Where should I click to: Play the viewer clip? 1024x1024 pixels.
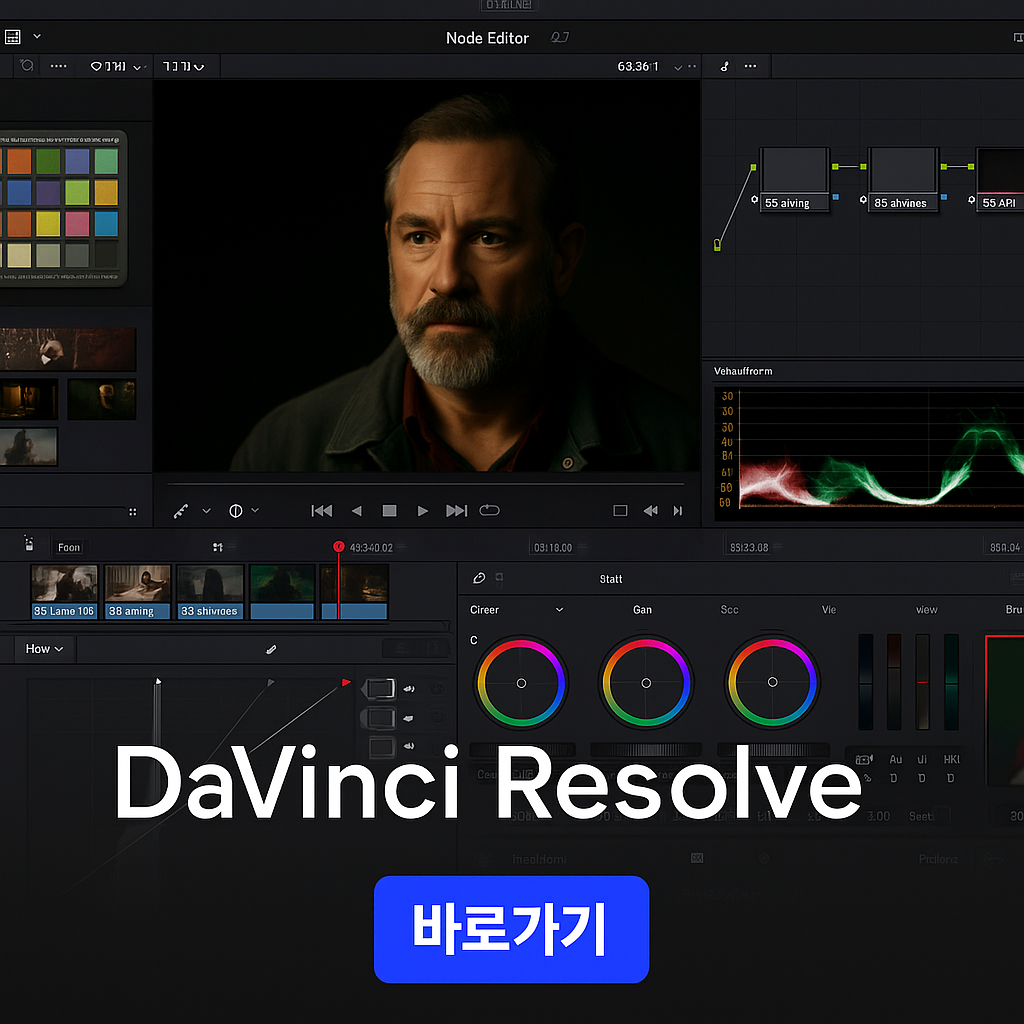[423, 511]
